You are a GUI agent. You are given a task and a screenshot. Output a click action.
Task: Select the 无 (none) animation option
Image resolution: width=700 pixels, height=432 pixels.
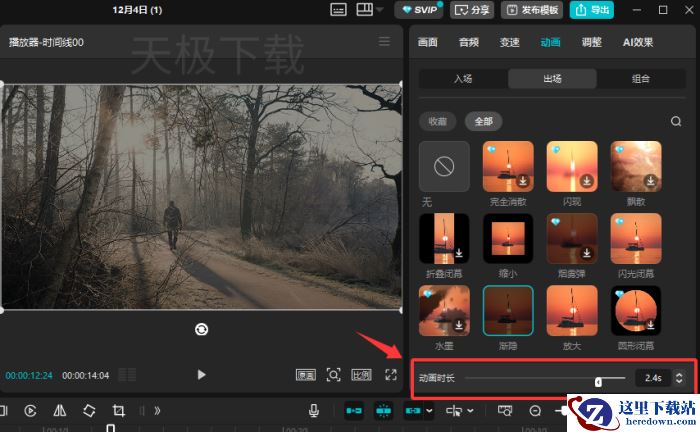pyautogui.click(x=444, y=166)
